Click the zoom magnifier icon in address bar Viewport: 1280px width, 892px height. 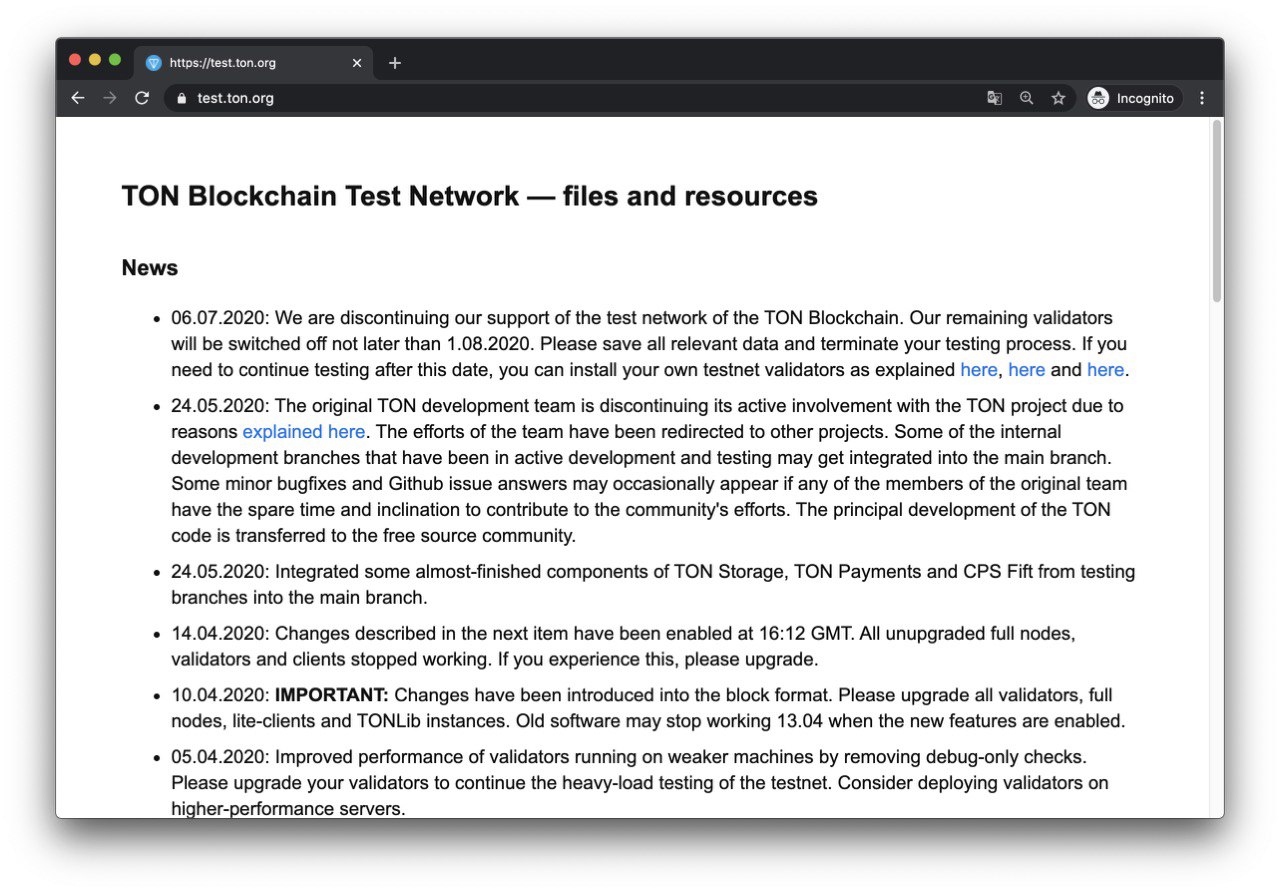(x=1026, y=98)
